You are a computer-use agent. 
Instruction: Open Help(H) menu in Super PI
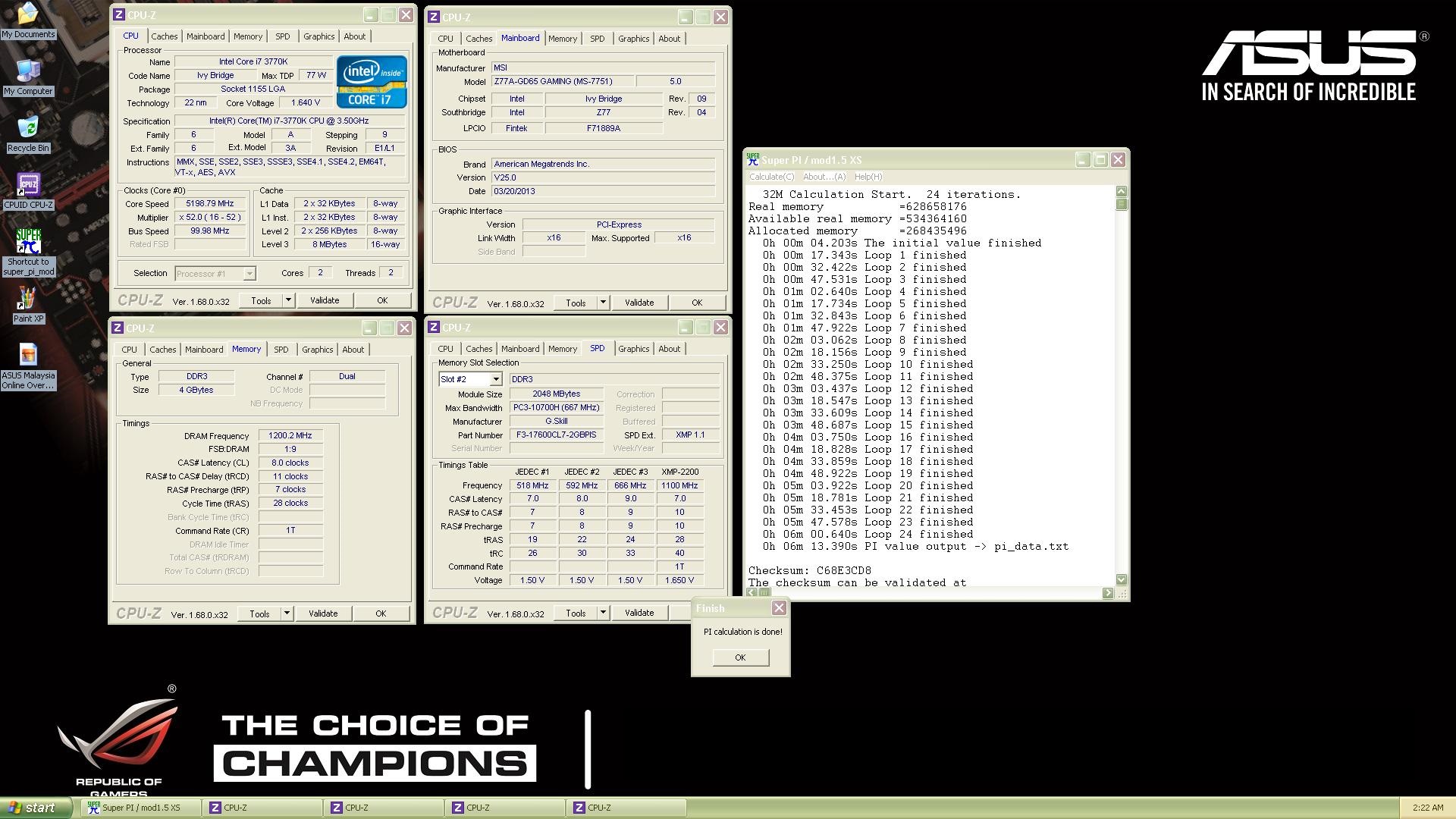868,177
